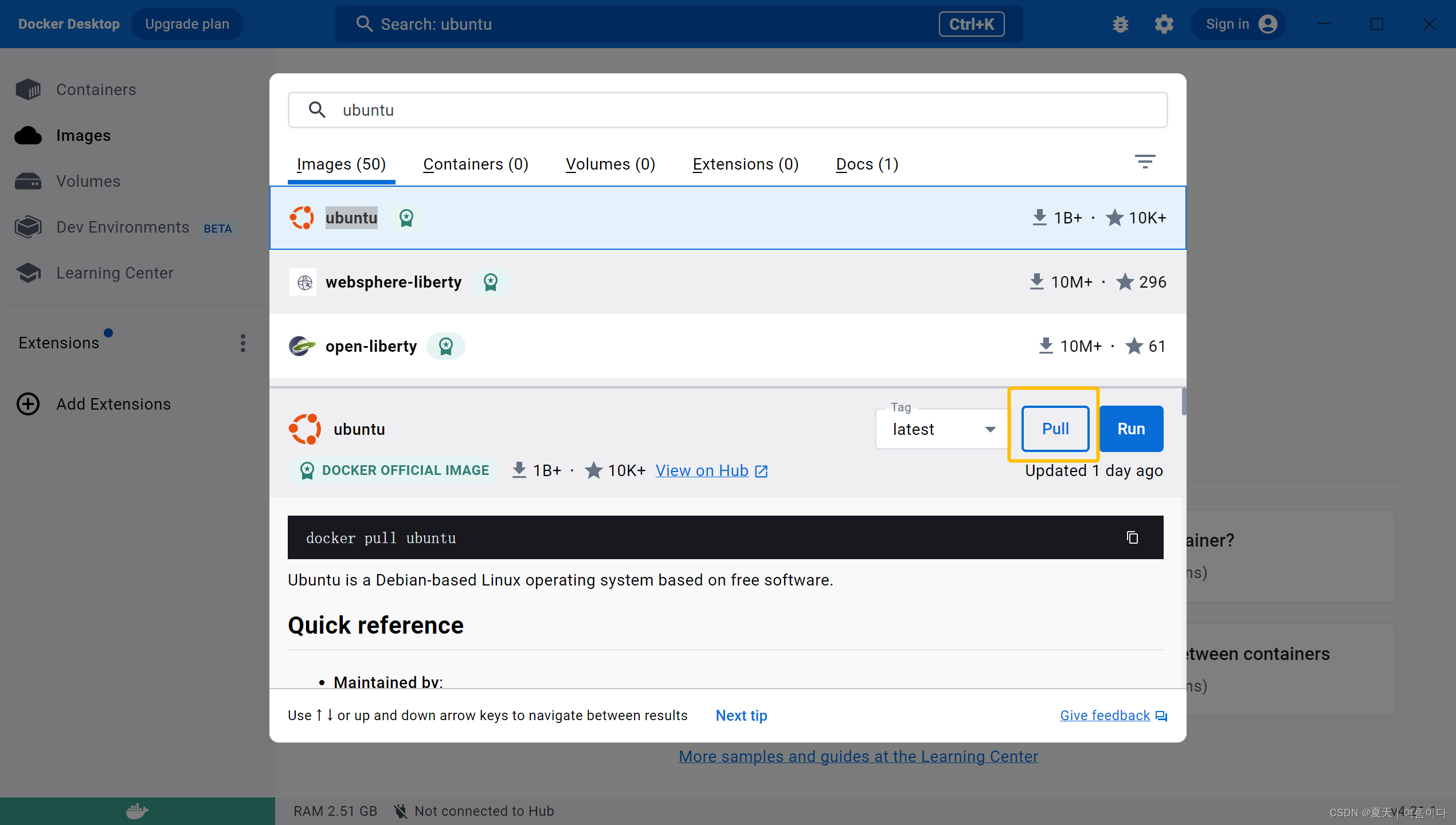The height and width of the screenshot is (825, 1456).
Task: Switch to the Docs (1) tab
Action: coord(867,164)
